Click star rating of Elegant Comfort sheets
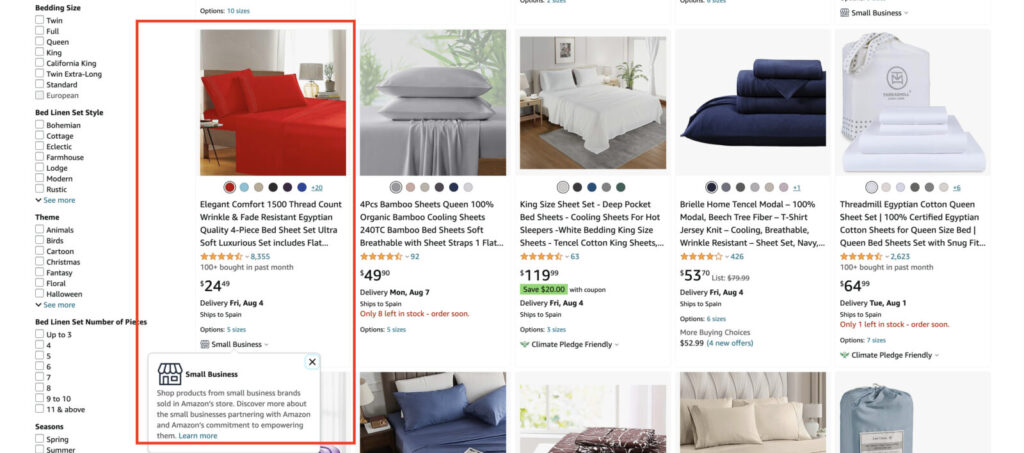1024x453 pixels. (x=221, y=257)
